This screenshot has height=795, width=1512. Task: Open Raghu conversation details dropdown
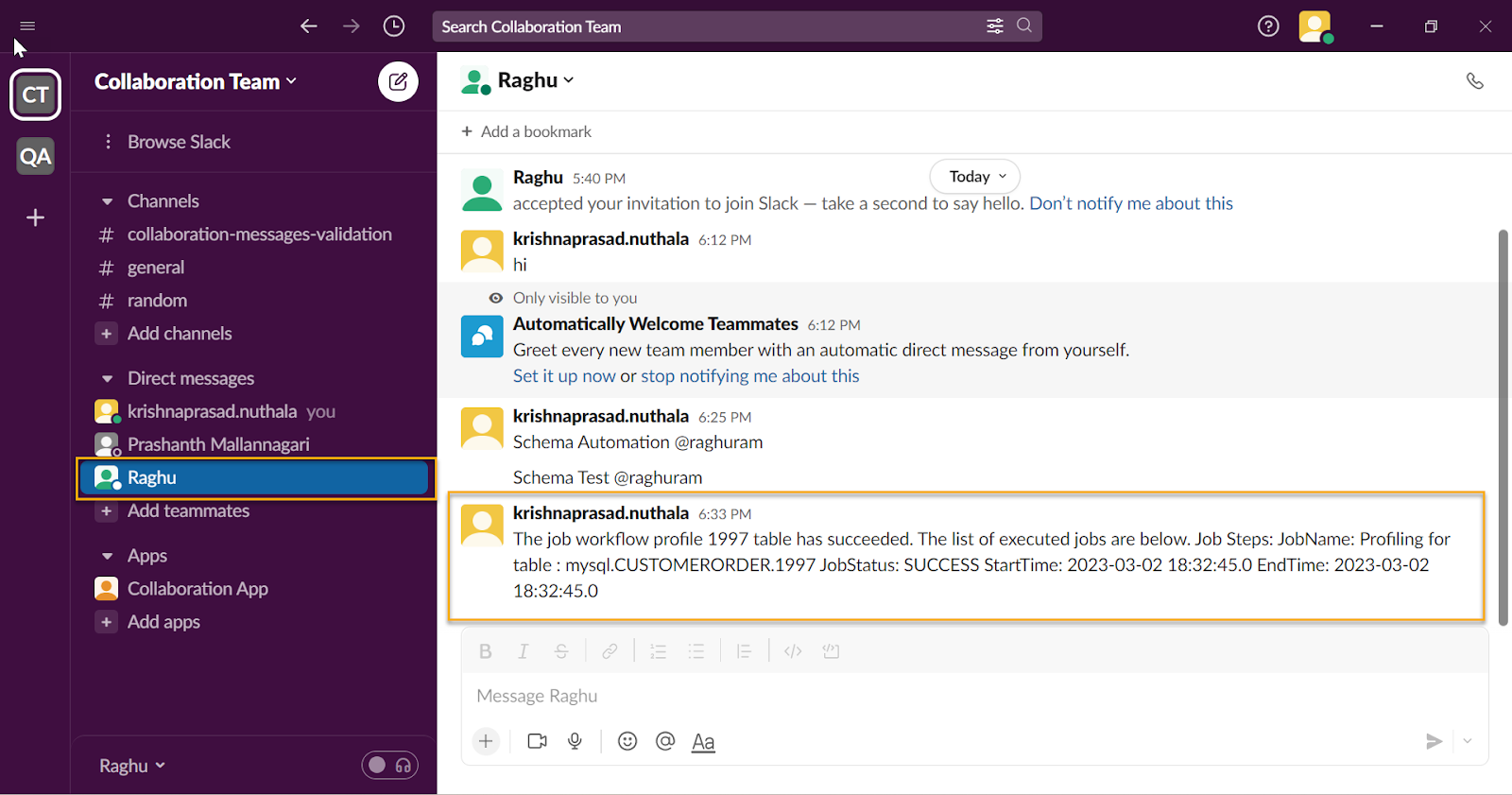[536, 80]
